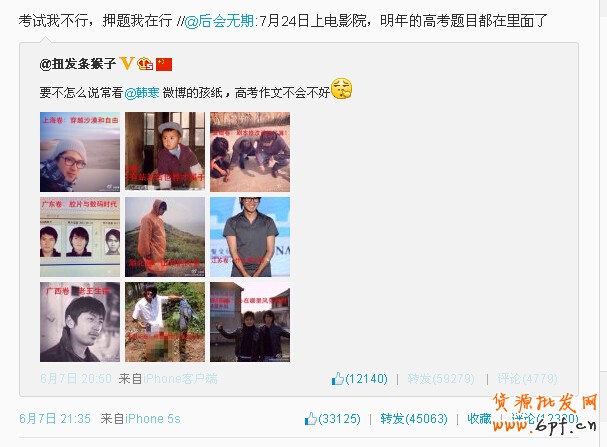
Task: Open the @后会无期 mention link
Action: [219, 21]
